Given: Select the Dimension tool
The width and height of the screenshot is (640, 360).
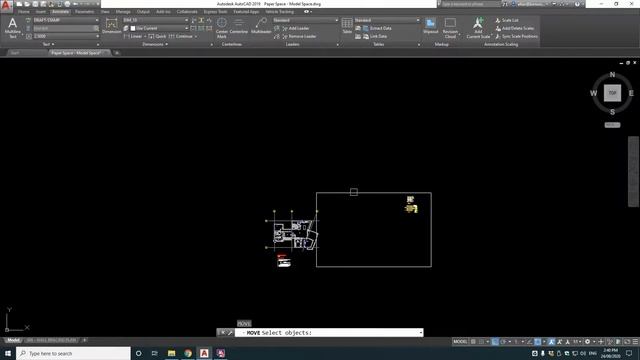Looking at the screenshot, I should [111, 26].
